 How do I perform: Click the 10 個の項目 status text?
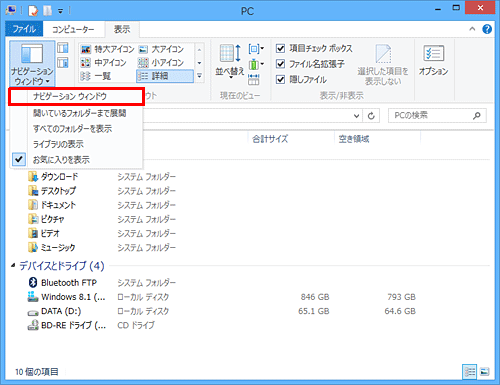point(37,372)
